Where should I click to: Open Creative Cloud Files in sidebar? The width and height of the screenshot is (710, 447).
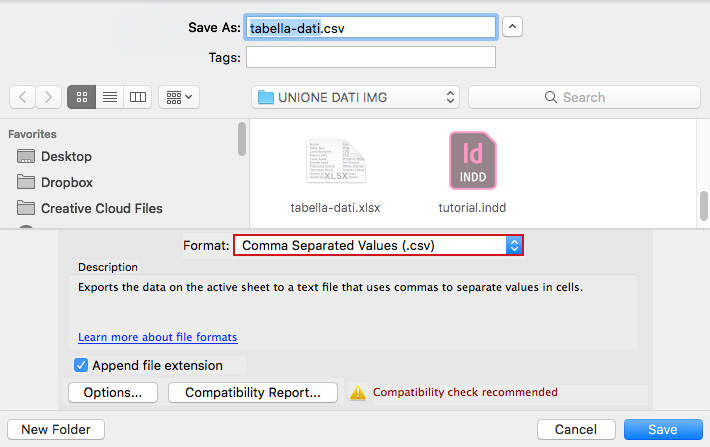[90, 208]
